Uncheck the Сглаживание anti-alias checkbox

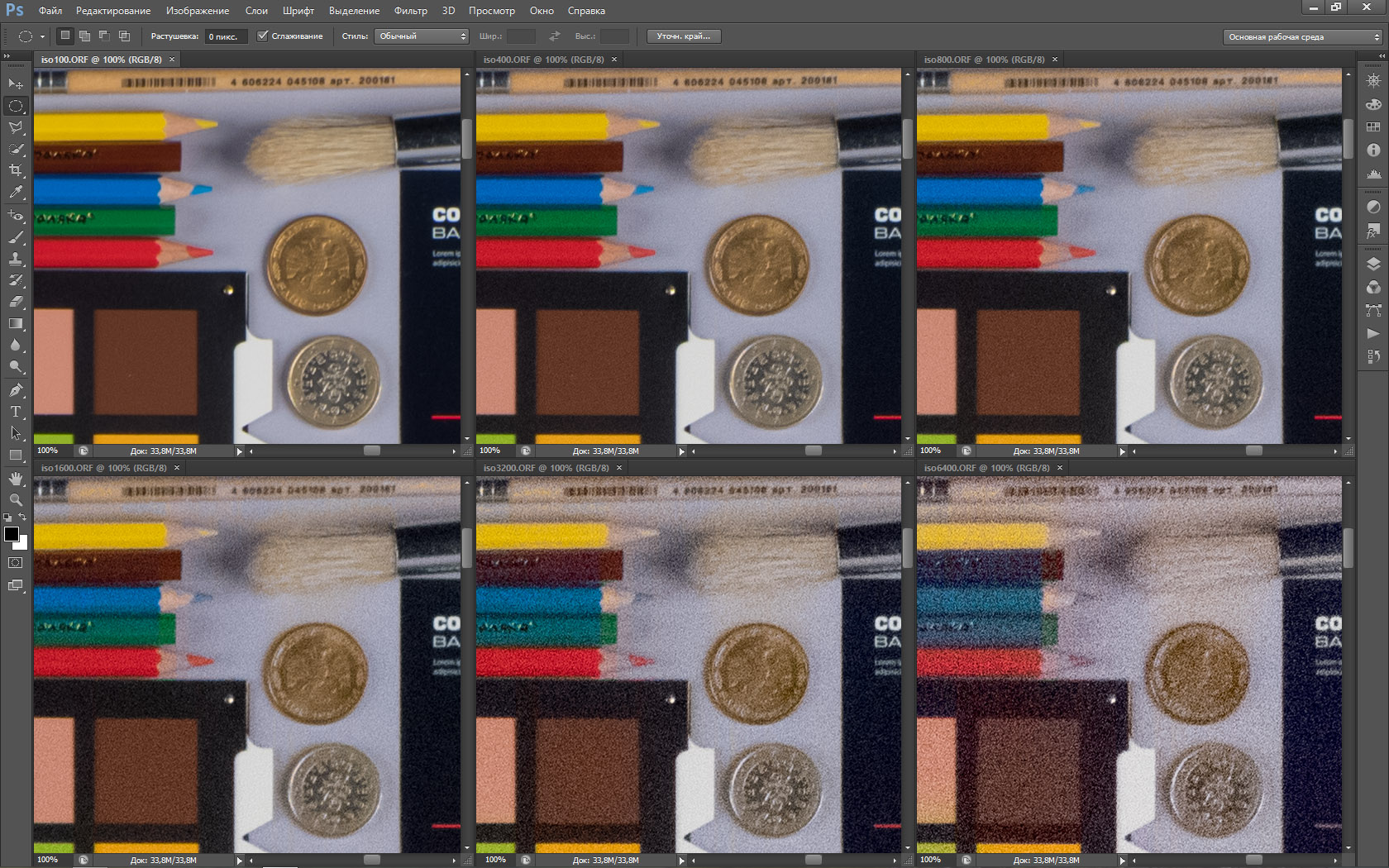[263, 36]
